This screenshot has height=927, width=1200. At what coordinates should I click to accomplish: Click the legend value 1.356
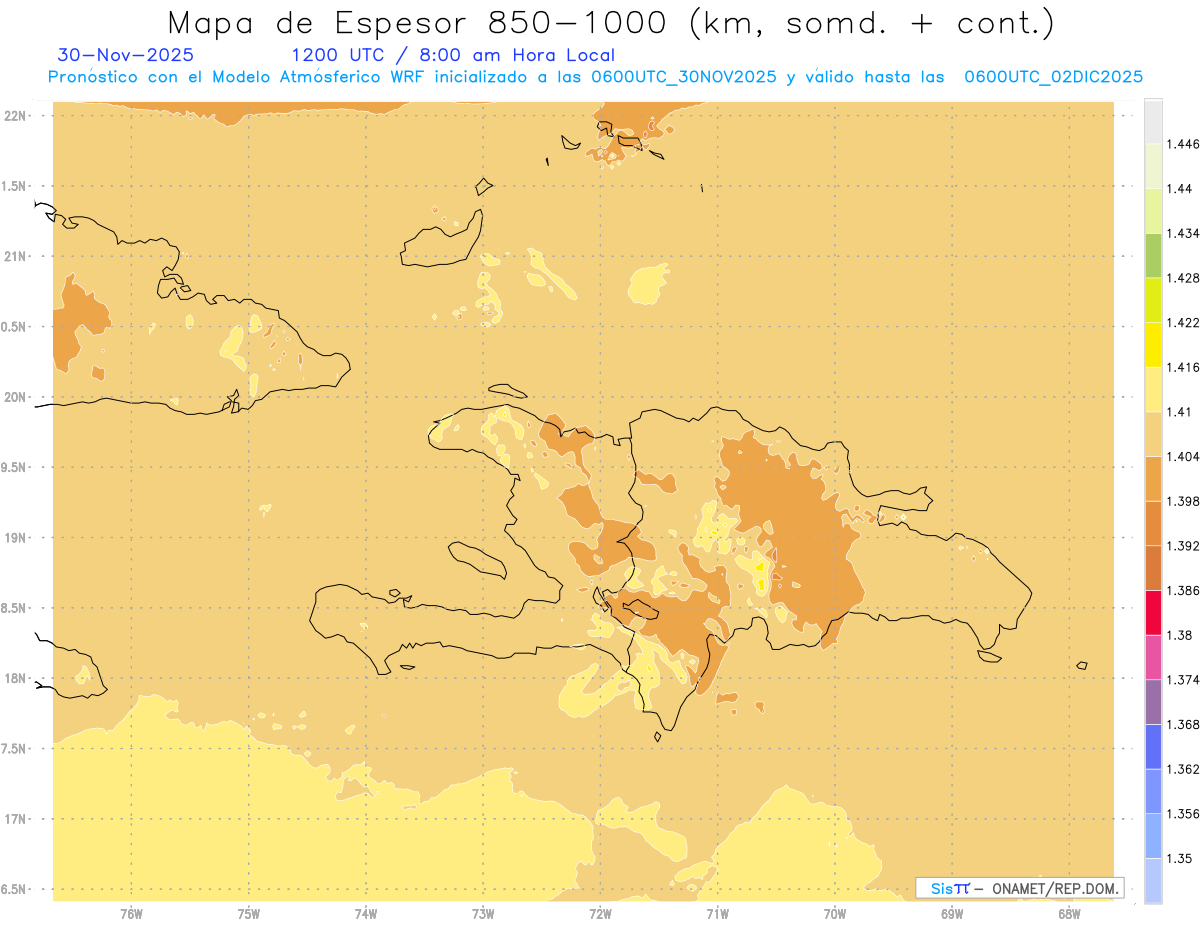click(x=1182, y=813)
